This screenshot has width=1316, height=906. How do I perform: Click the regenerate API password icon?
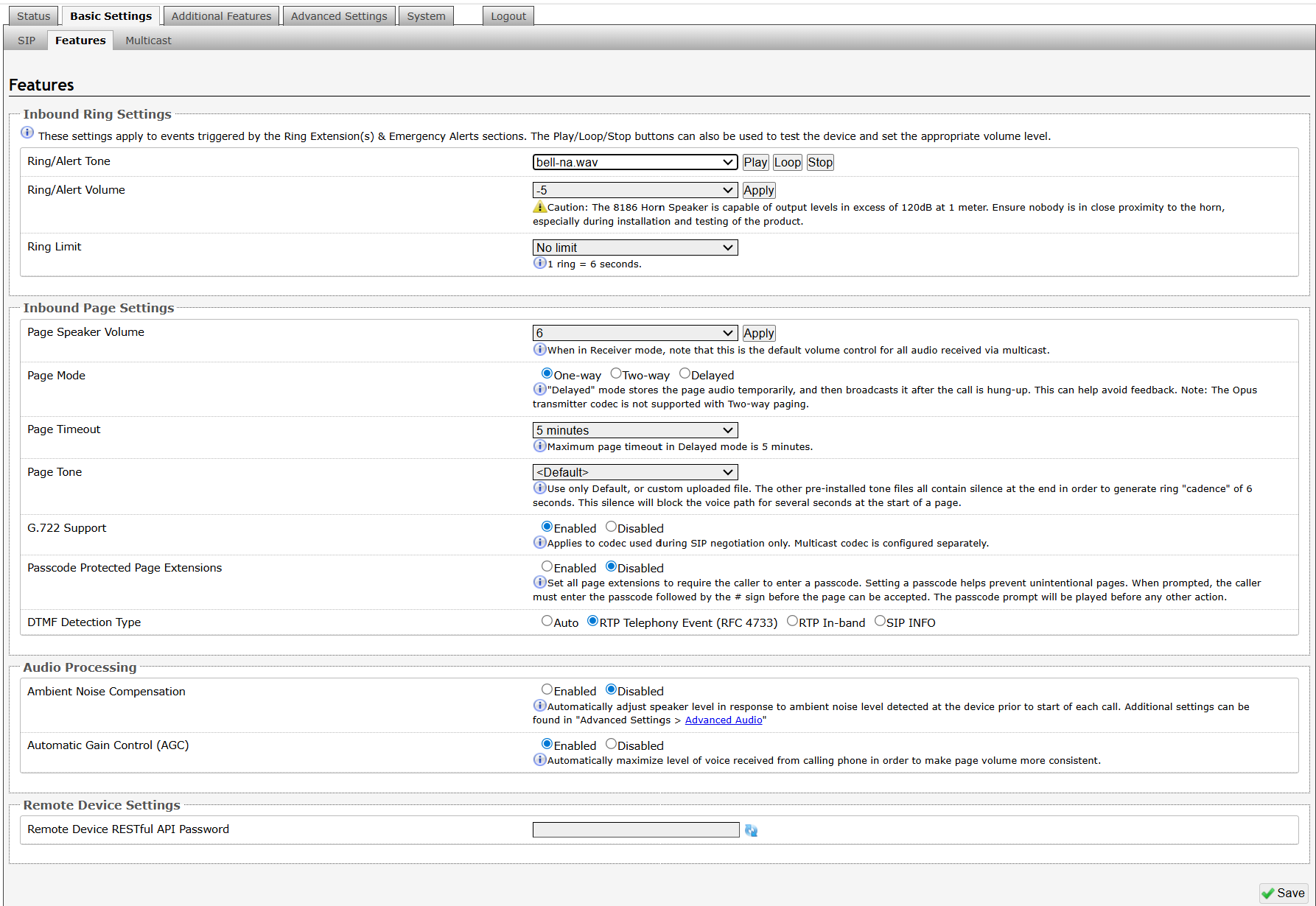point(751,830)
